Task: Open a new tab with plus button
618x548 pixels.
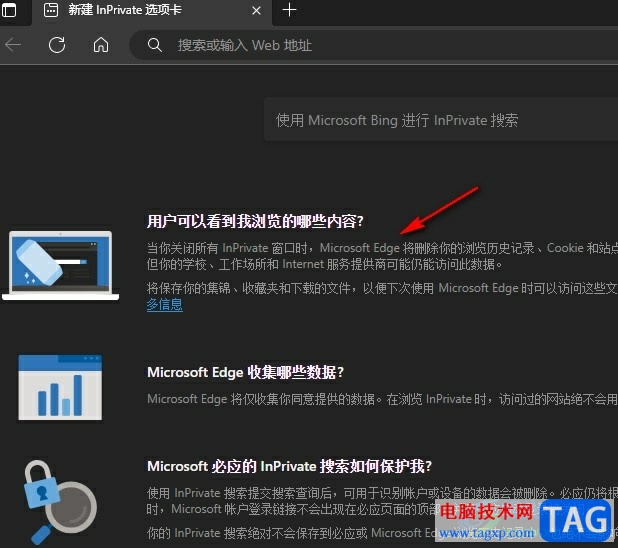Action: point(289,10)
